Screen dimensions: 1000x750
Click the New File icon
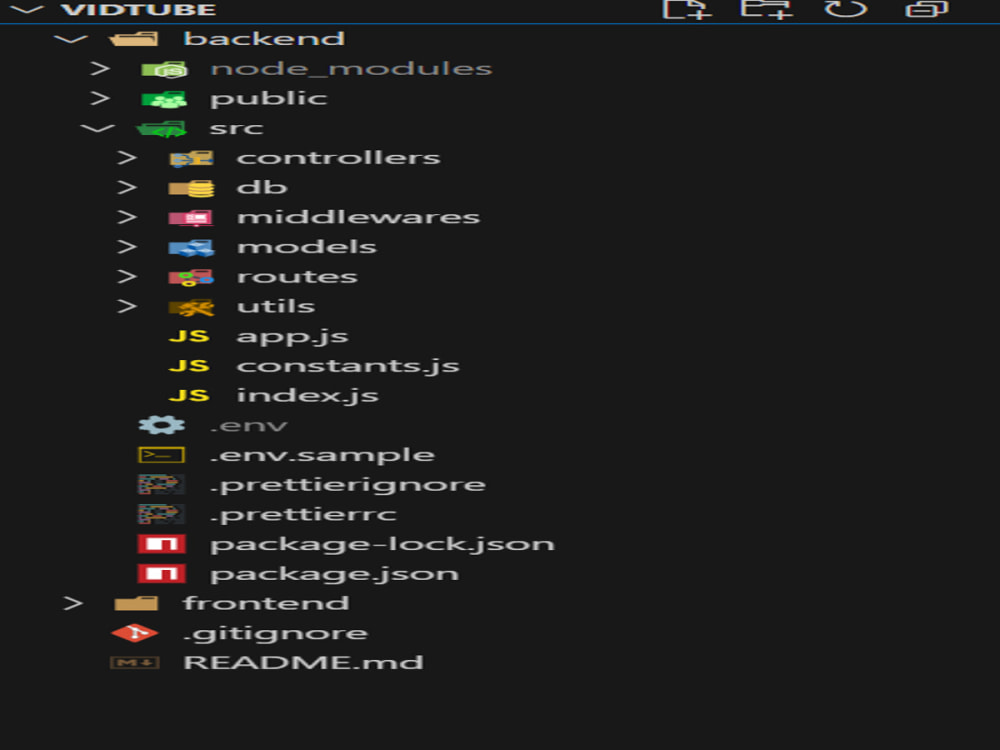click(687, 9)
